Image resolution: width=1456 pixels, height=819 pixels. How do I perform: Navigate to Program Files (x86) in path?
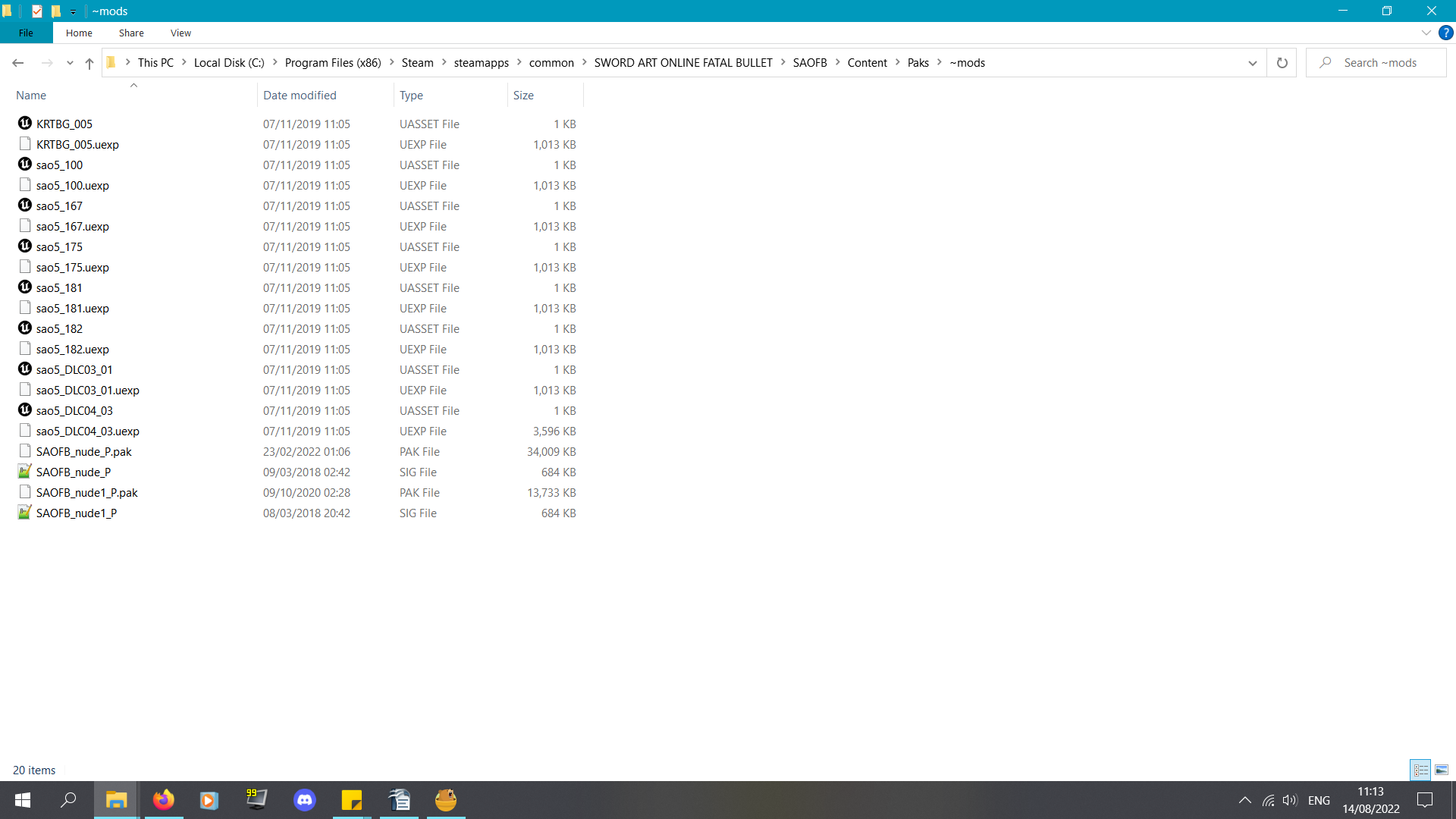(333, 63)
